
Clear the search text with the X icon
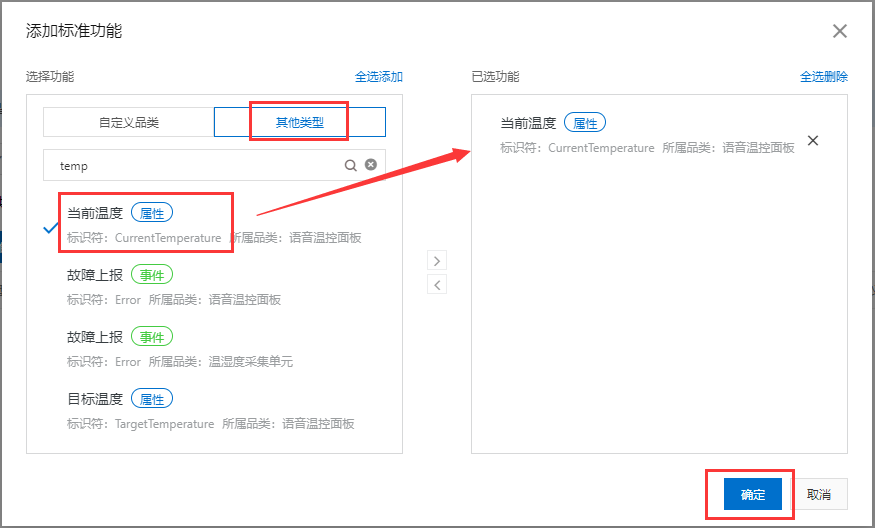[371, 165]
